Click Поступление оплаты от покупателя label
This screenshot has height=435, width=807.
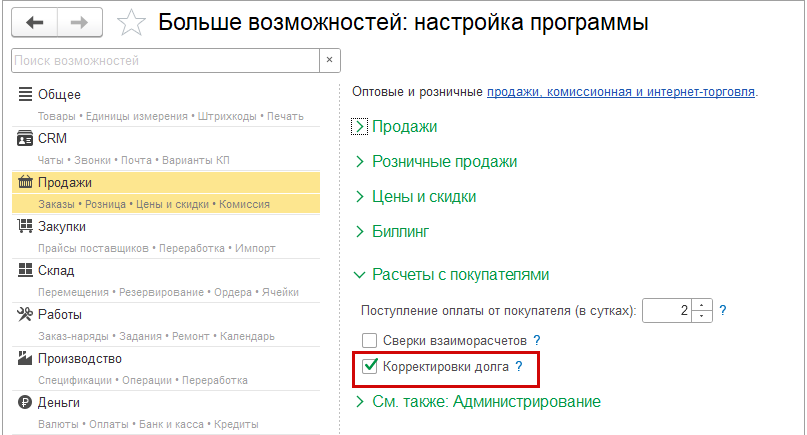(499, 311)
